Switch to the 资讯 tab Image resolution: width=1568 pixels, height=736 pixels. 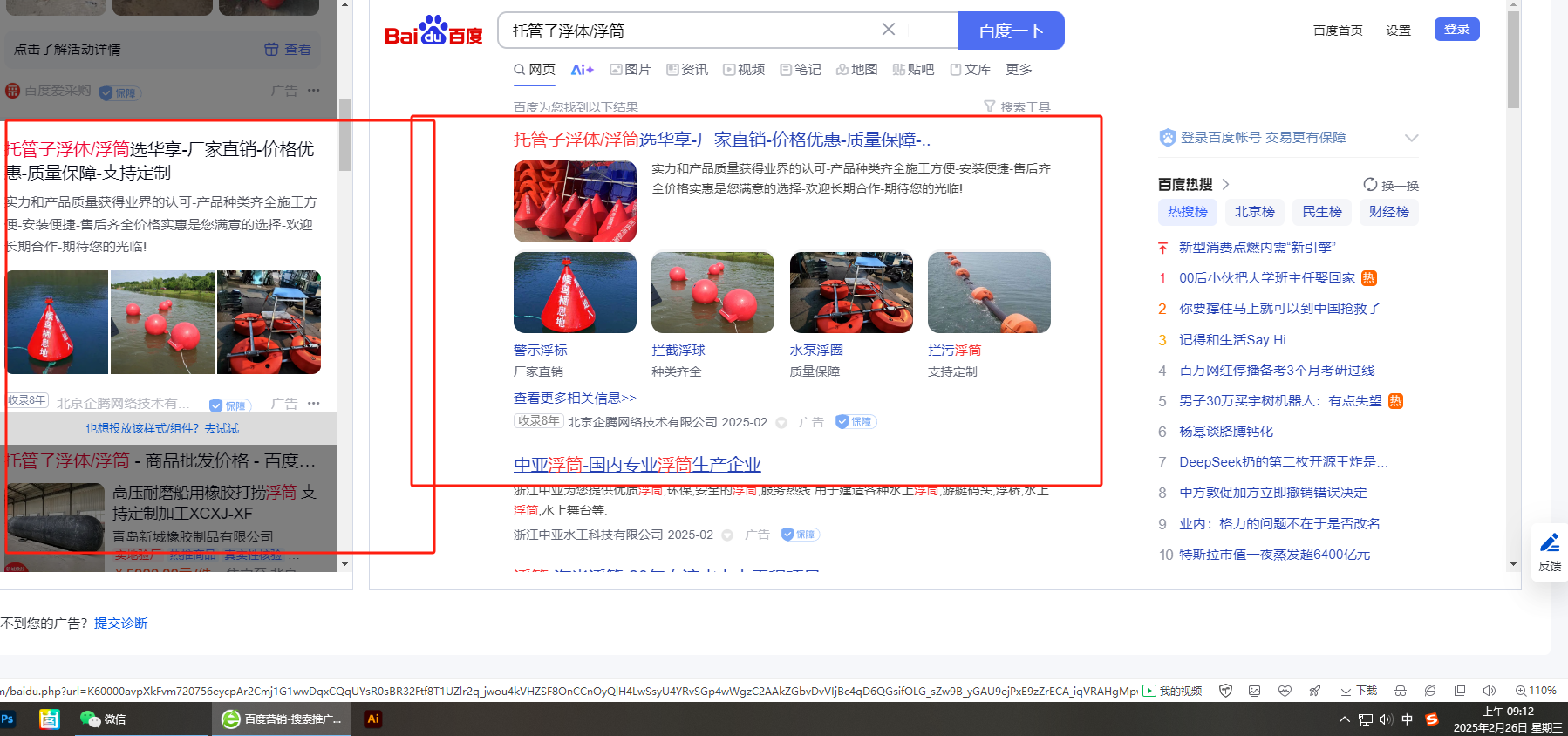tap(687, 70)
